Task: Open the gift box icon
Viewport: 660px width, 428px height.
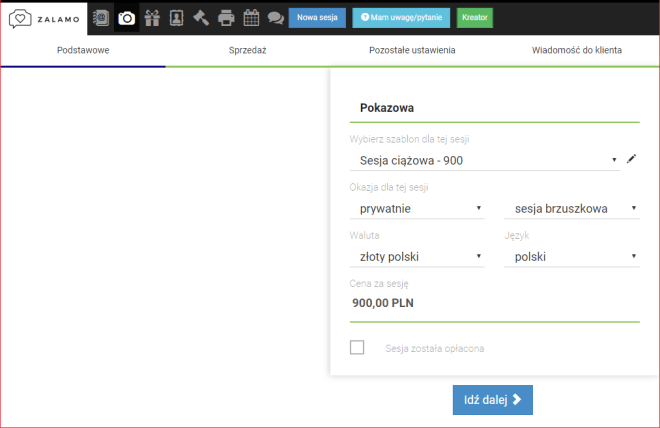Action: pyautogui.click(x=152, y=17)
